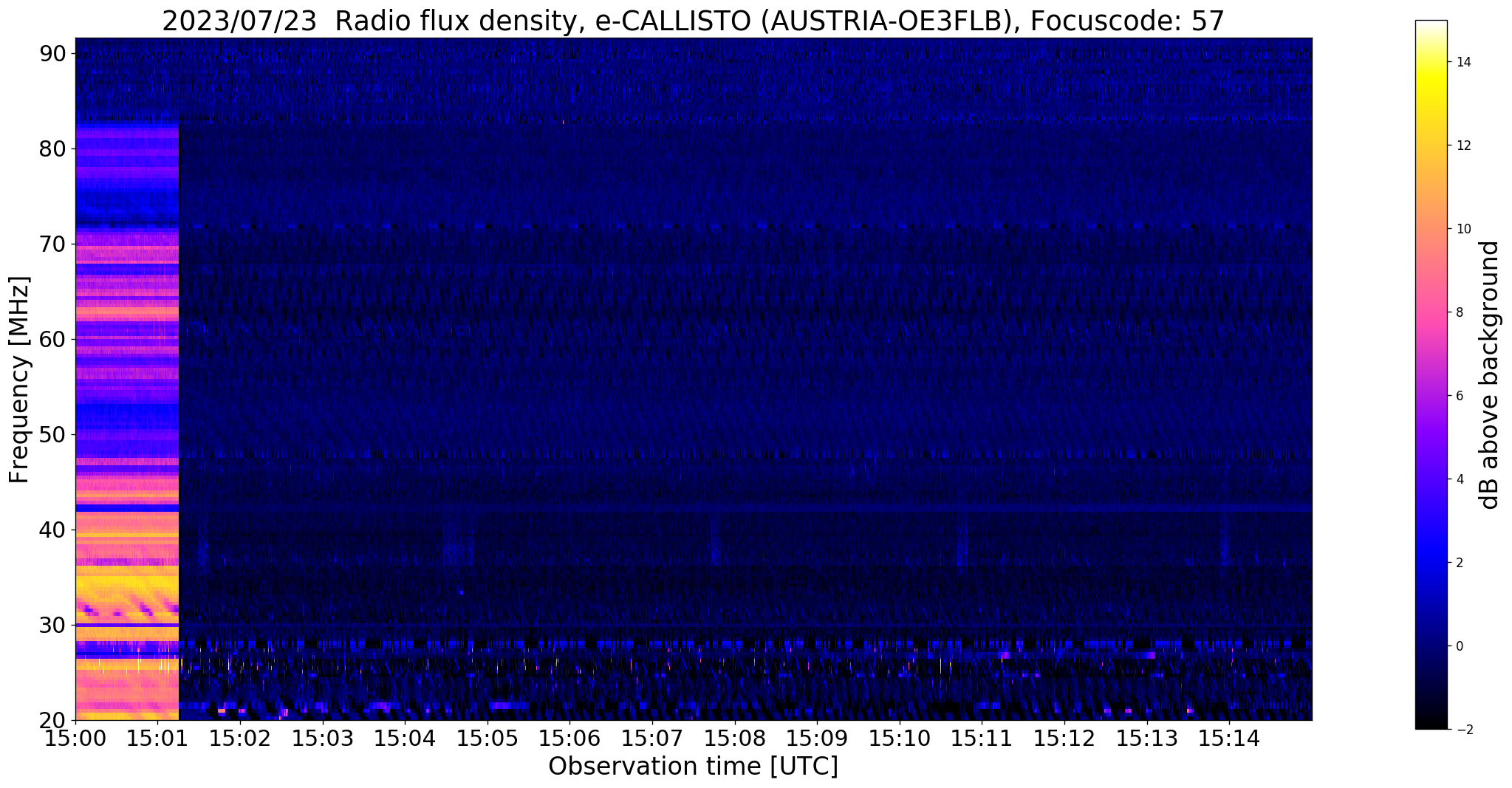Click the 15:03 time tick label

click(323, 739)
